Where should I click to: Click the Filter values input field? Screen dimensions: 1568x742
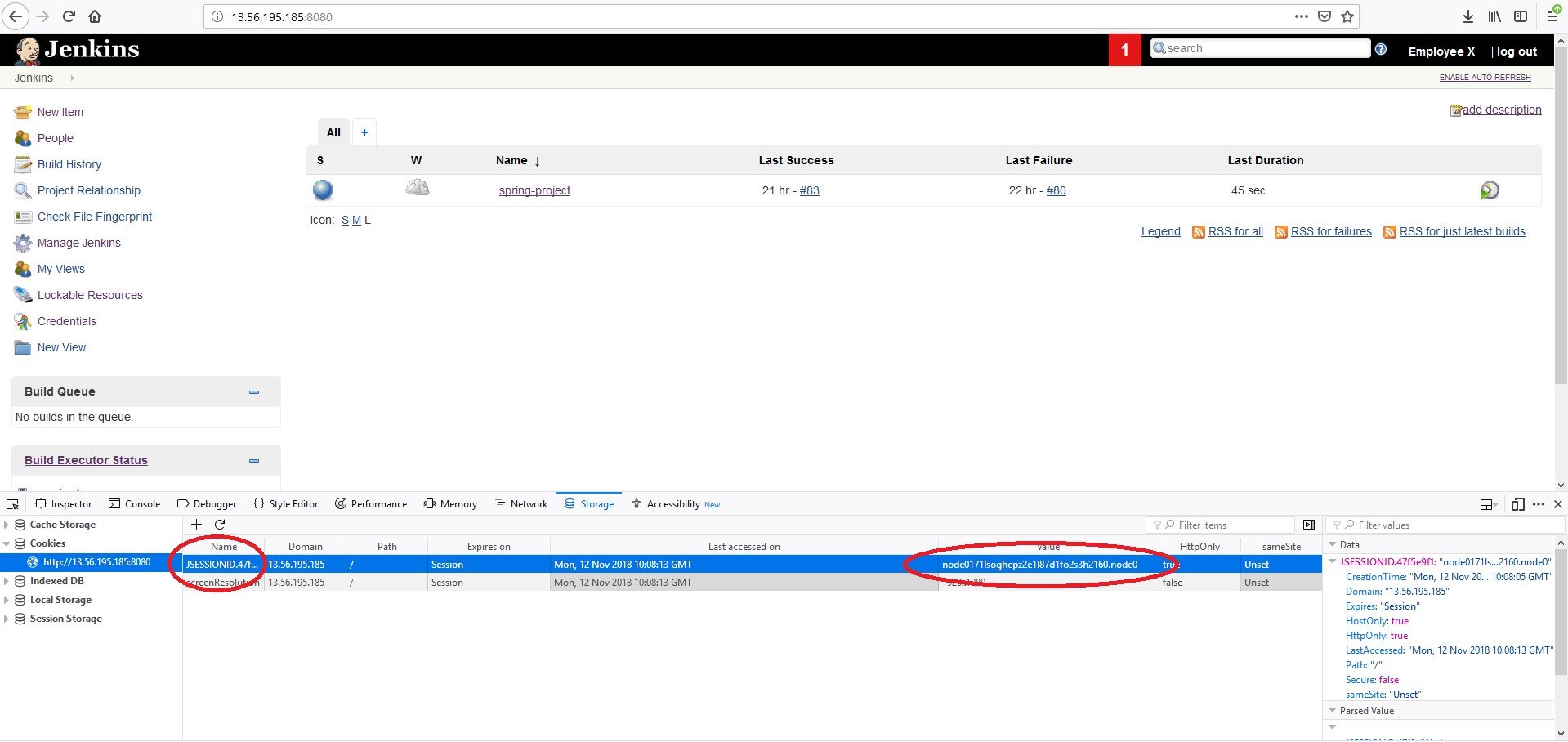click(1445, 525)
